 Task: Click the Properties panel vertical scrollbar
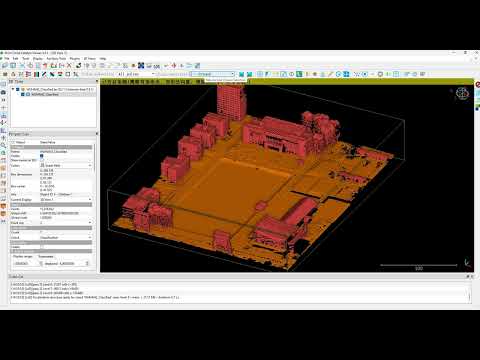94,158
